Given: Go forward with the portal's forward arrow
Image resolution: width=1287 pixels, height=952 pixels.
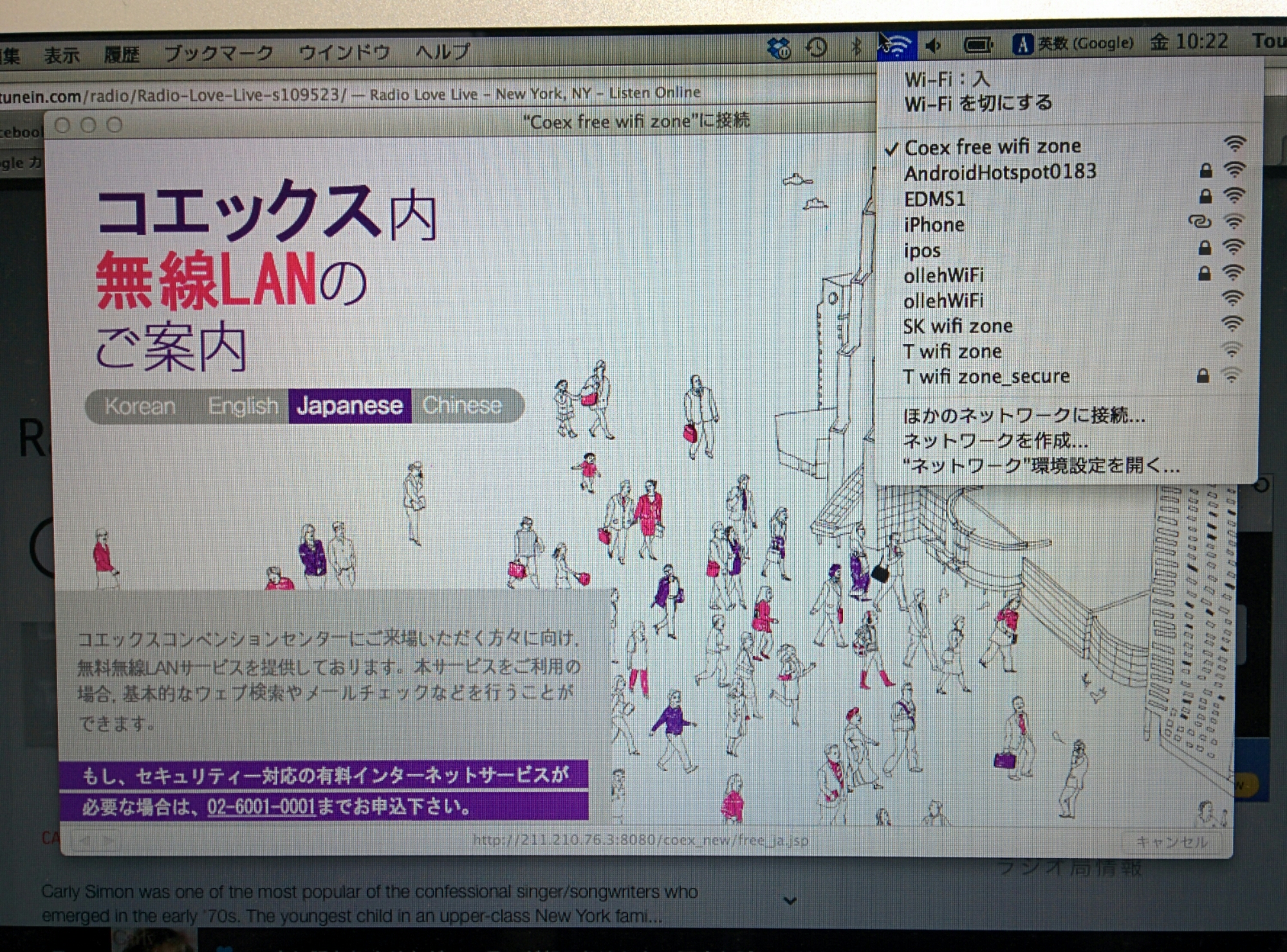Looking at the screenshot, I should [108, 840].
